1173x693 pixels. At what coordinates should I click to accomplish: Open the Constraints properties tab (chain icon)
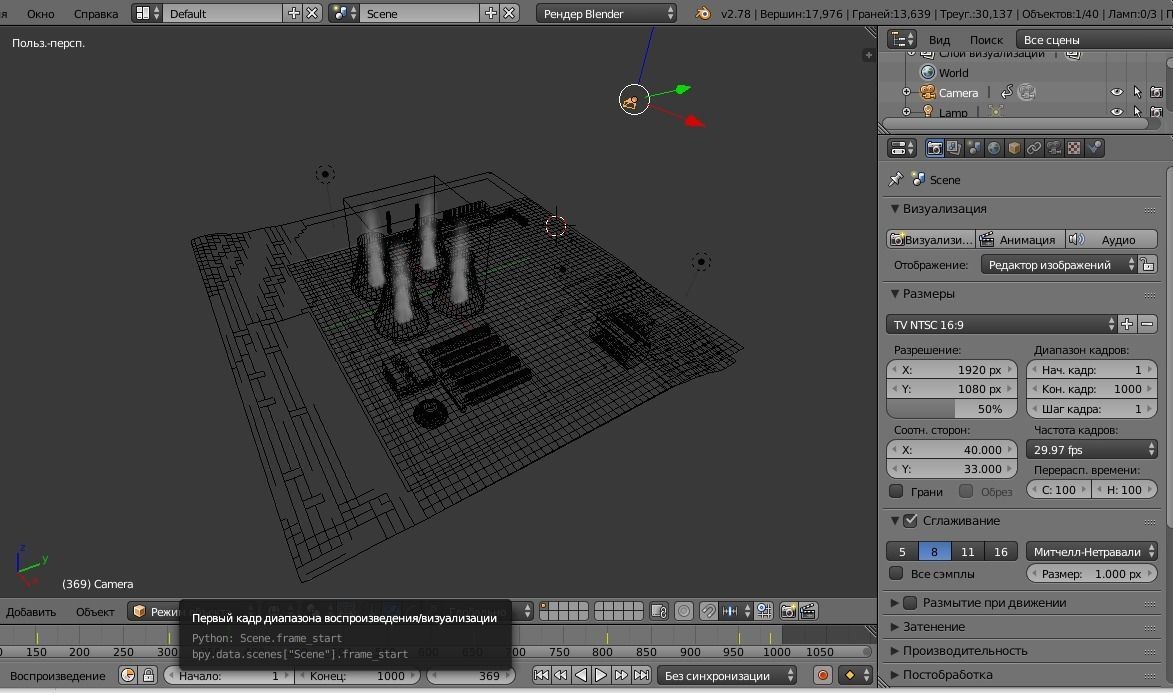tap(1034, 148)
